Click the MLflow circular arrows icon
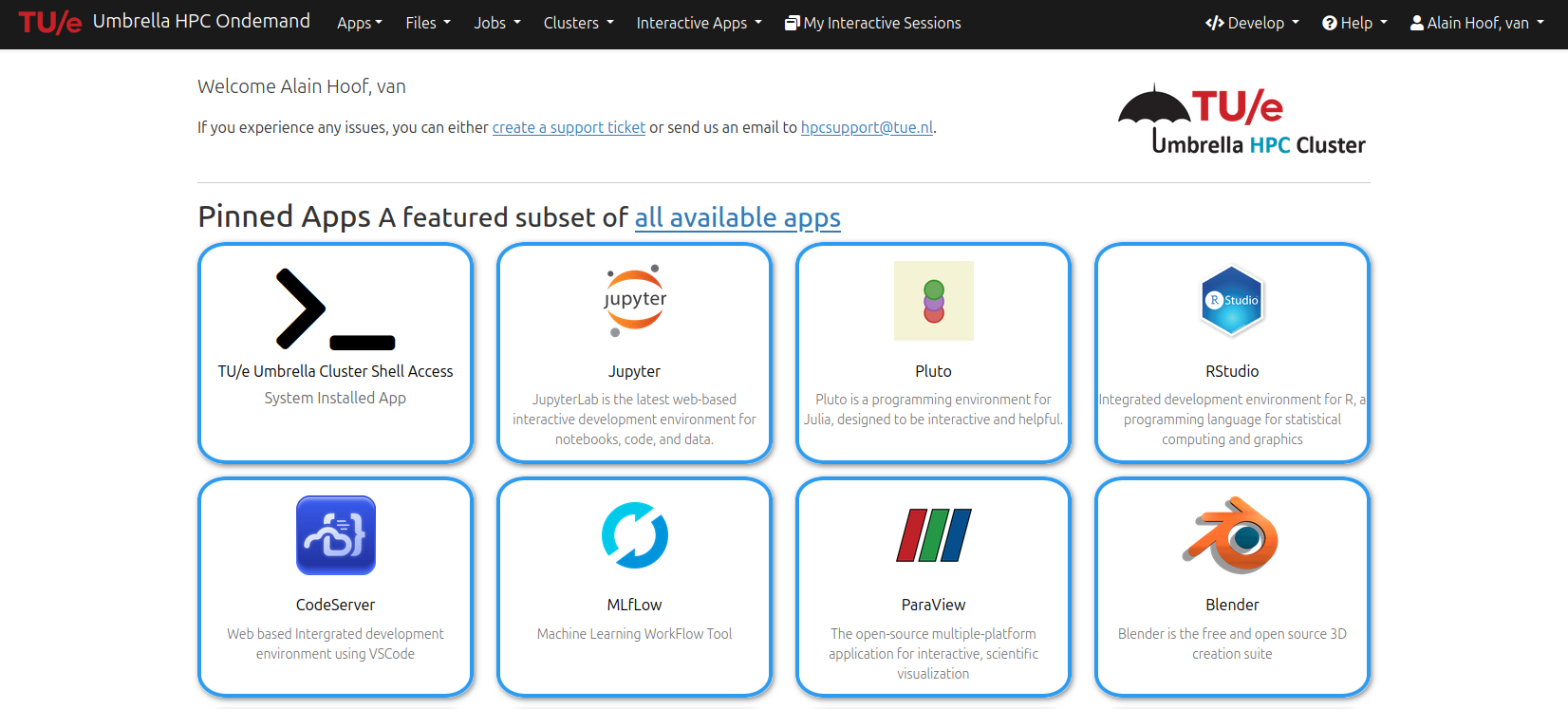Viewport: 1568px width, 709px height. pyautogui.click(x=634, y=535)
